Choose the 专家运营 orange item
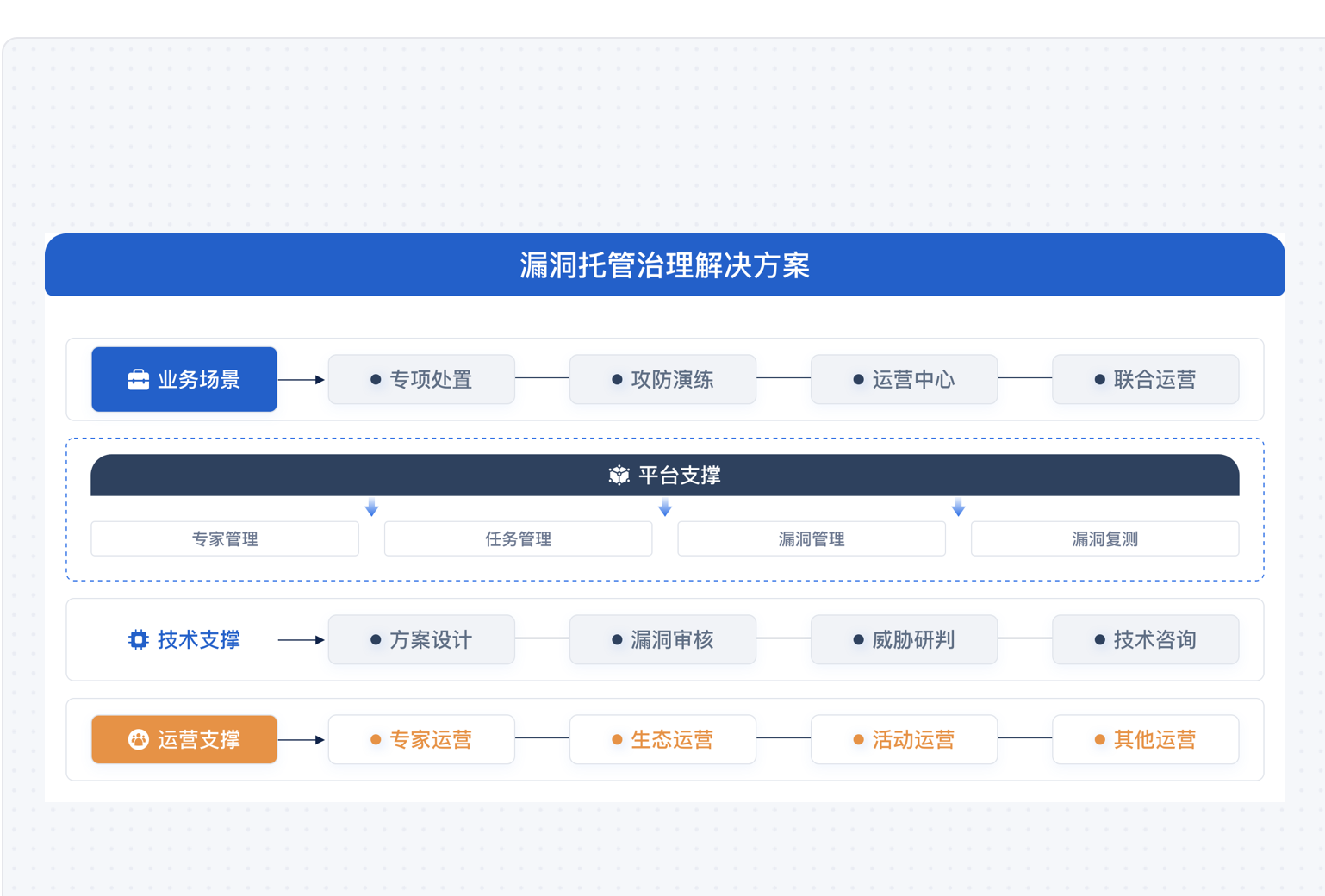 421,740
